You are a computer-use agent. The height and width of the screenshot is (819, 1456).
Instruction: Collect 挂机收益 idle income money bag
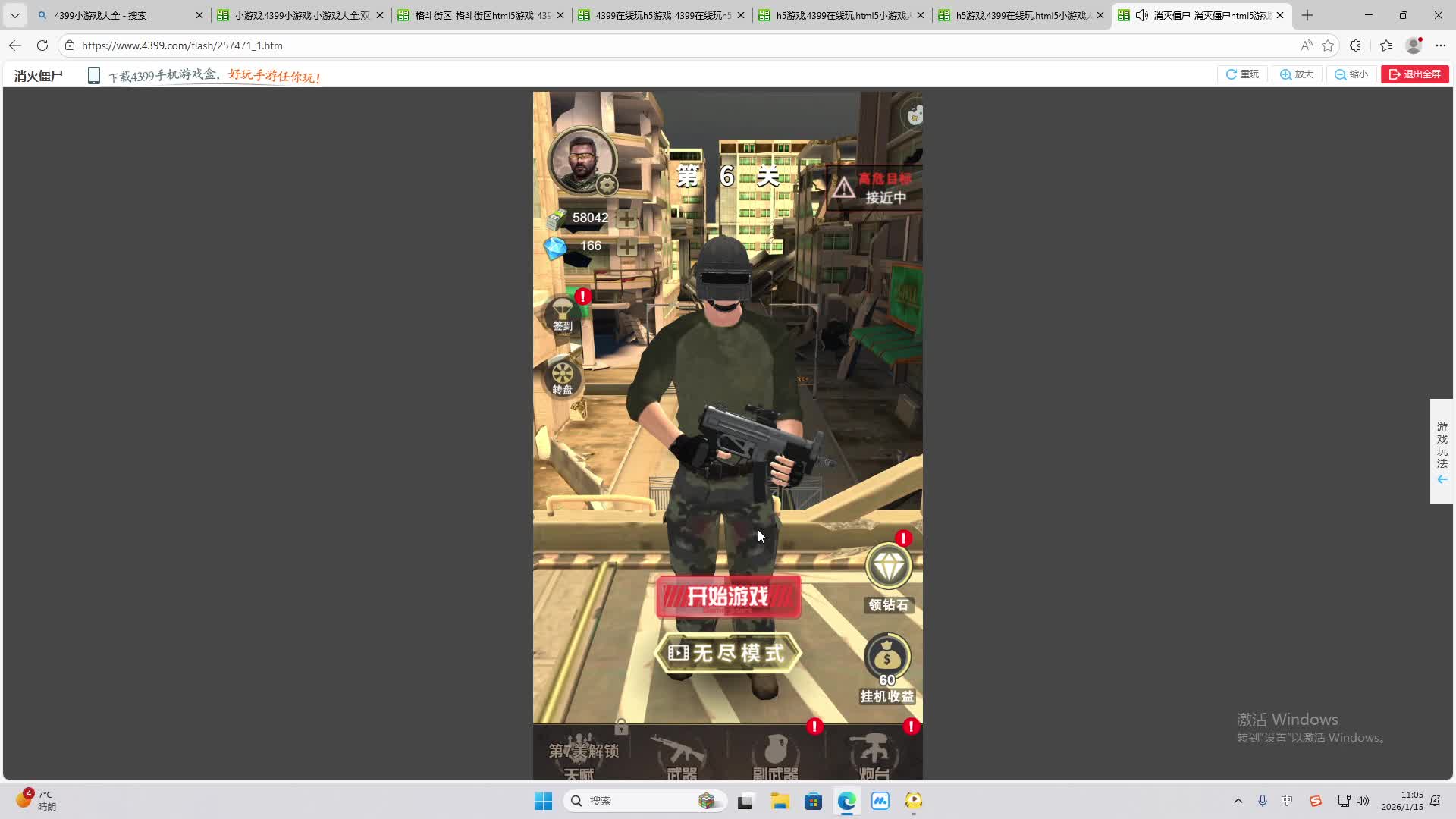[x=886, y=658]
